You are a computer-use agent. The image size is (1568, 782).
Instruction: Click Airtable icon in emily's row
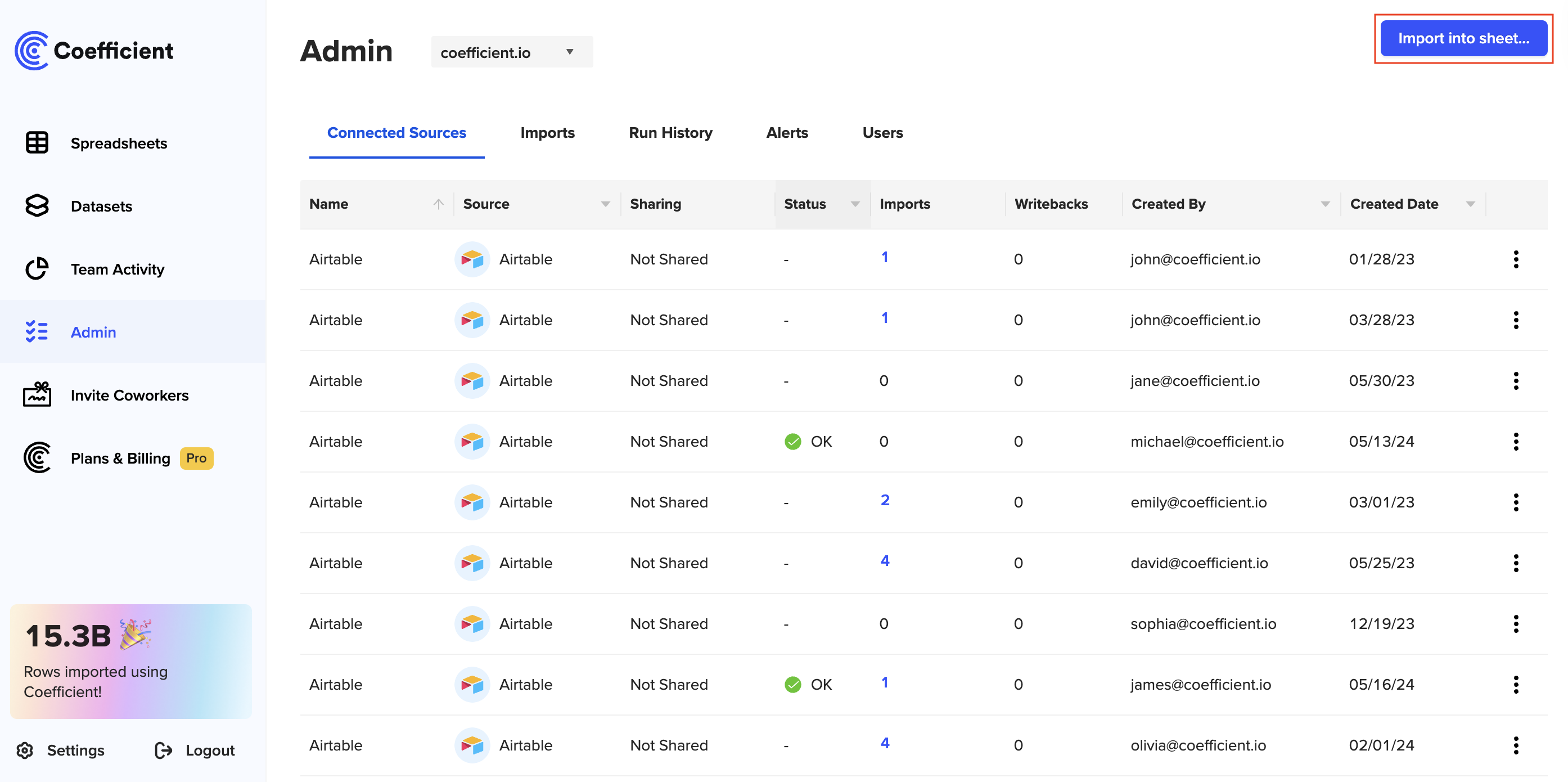coord(472,502)
